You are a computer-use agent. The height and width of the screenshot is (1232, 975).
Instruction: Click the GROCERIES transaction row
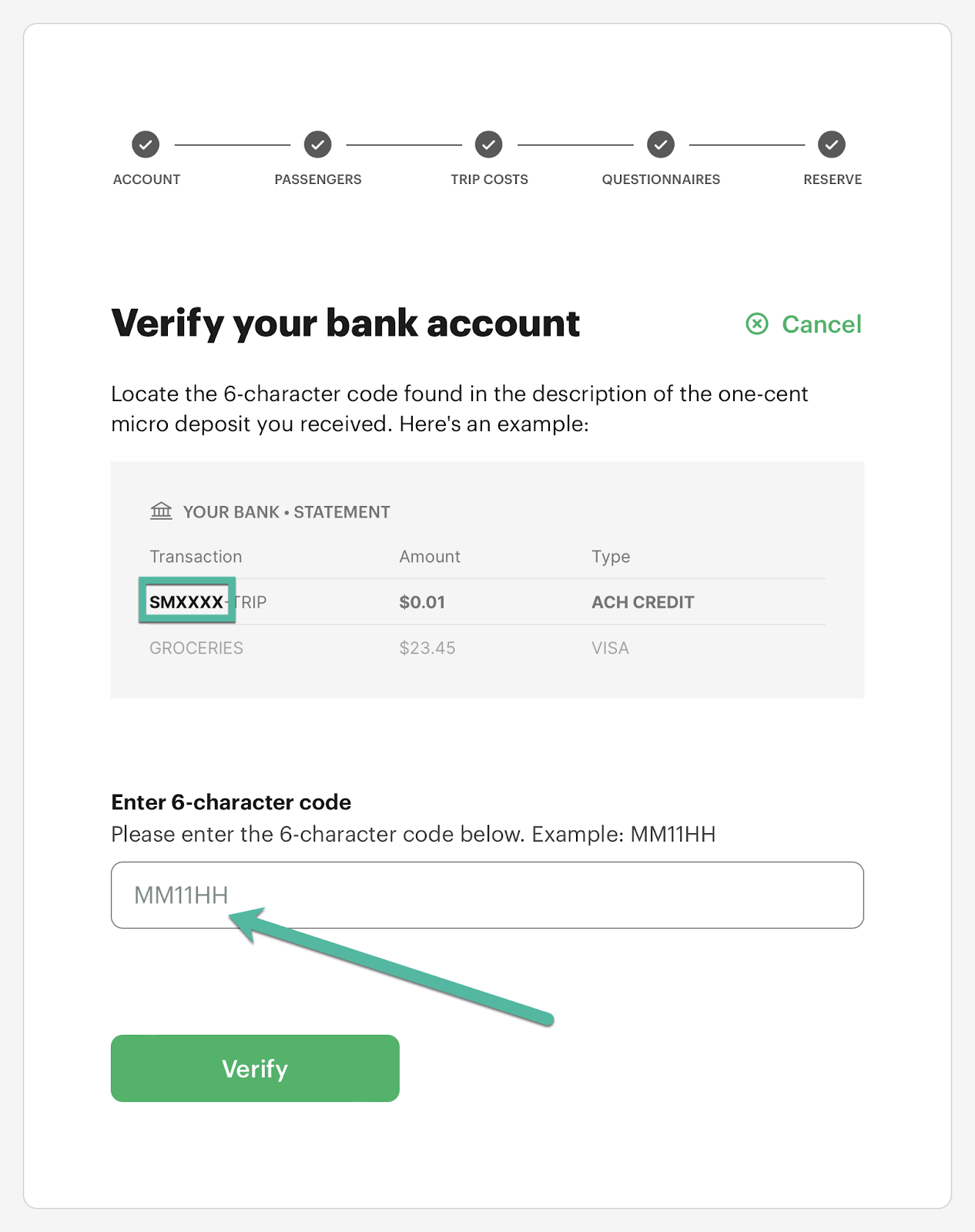[x=487, y=648]
